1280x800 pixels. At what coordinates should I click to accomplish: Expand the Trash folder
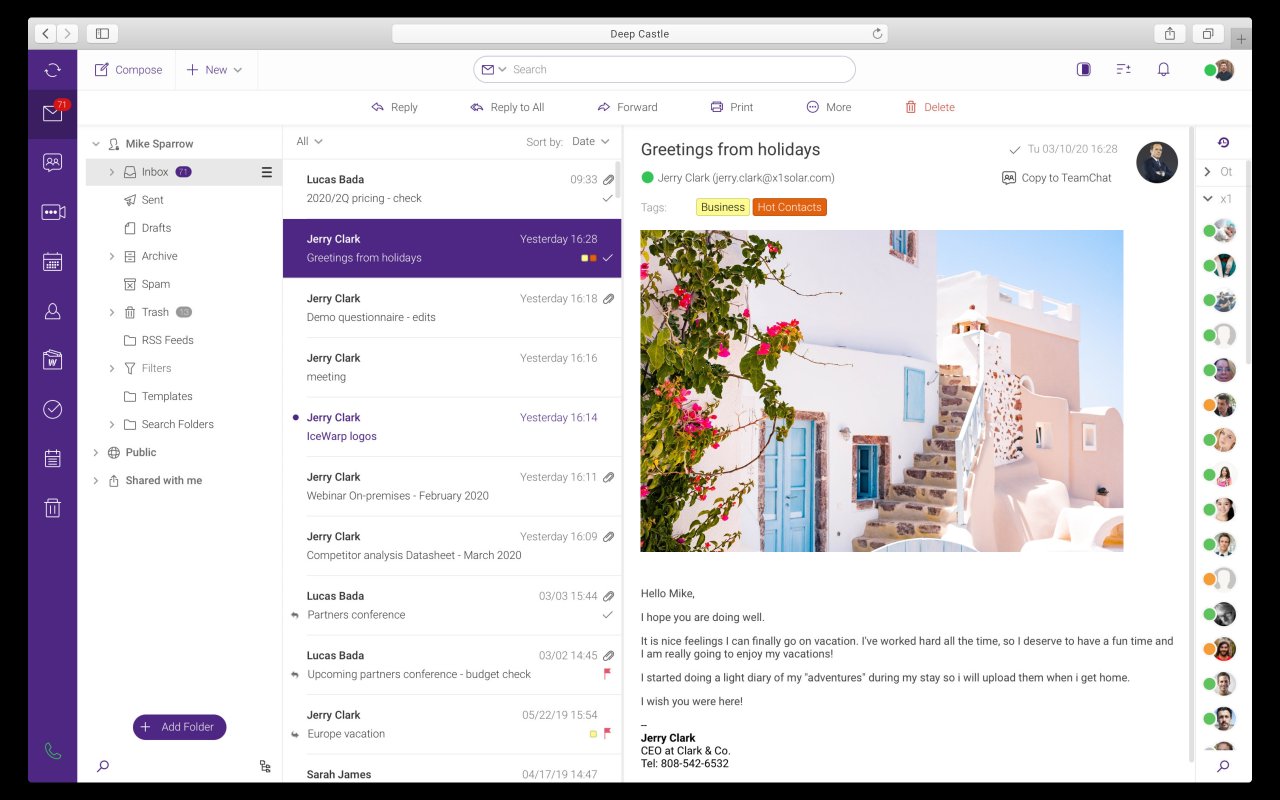click(111, 312)
